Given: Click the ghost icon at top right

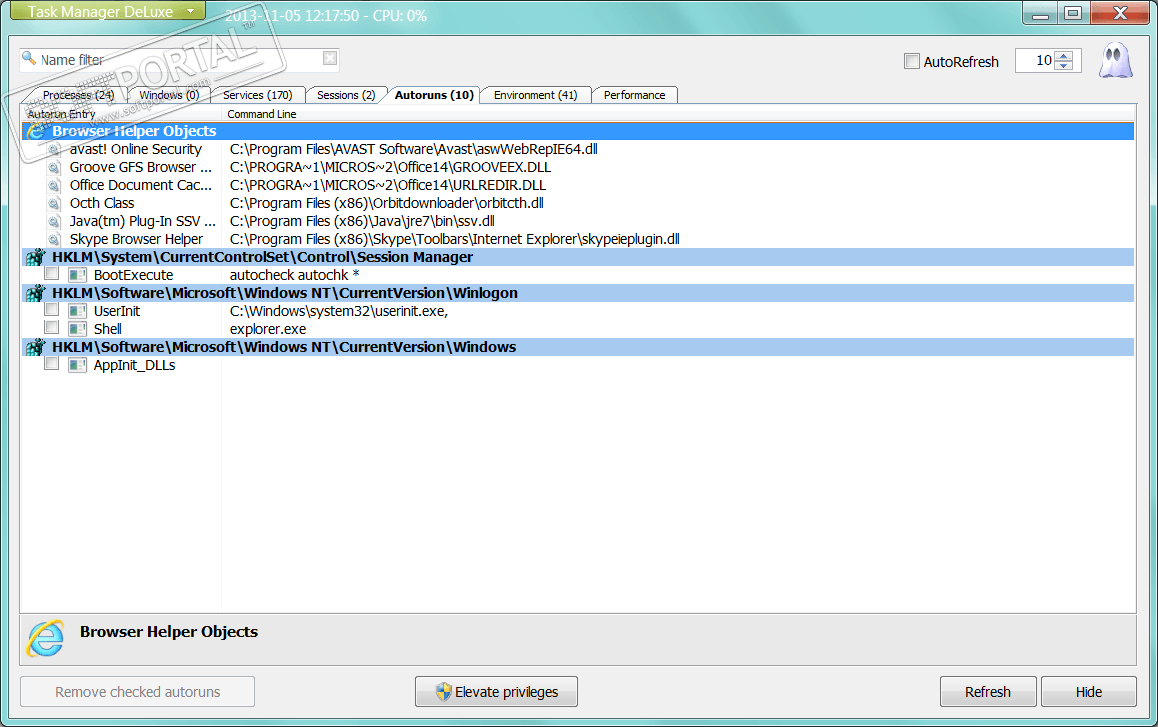Looking at the screenshot, I should 1115,60.
